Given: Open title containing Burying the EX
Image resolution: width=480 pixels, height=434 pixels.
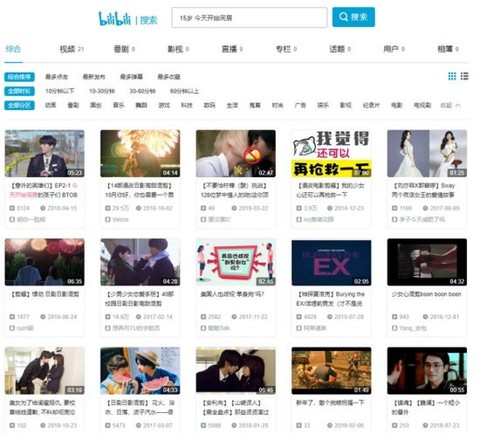Looking at the screenshot, I should (x=331, y=299).
